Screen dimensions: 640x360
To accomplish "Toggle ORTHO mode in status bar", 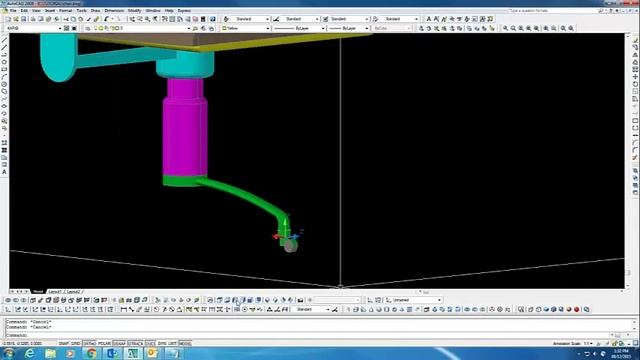I will click(89, 344).
